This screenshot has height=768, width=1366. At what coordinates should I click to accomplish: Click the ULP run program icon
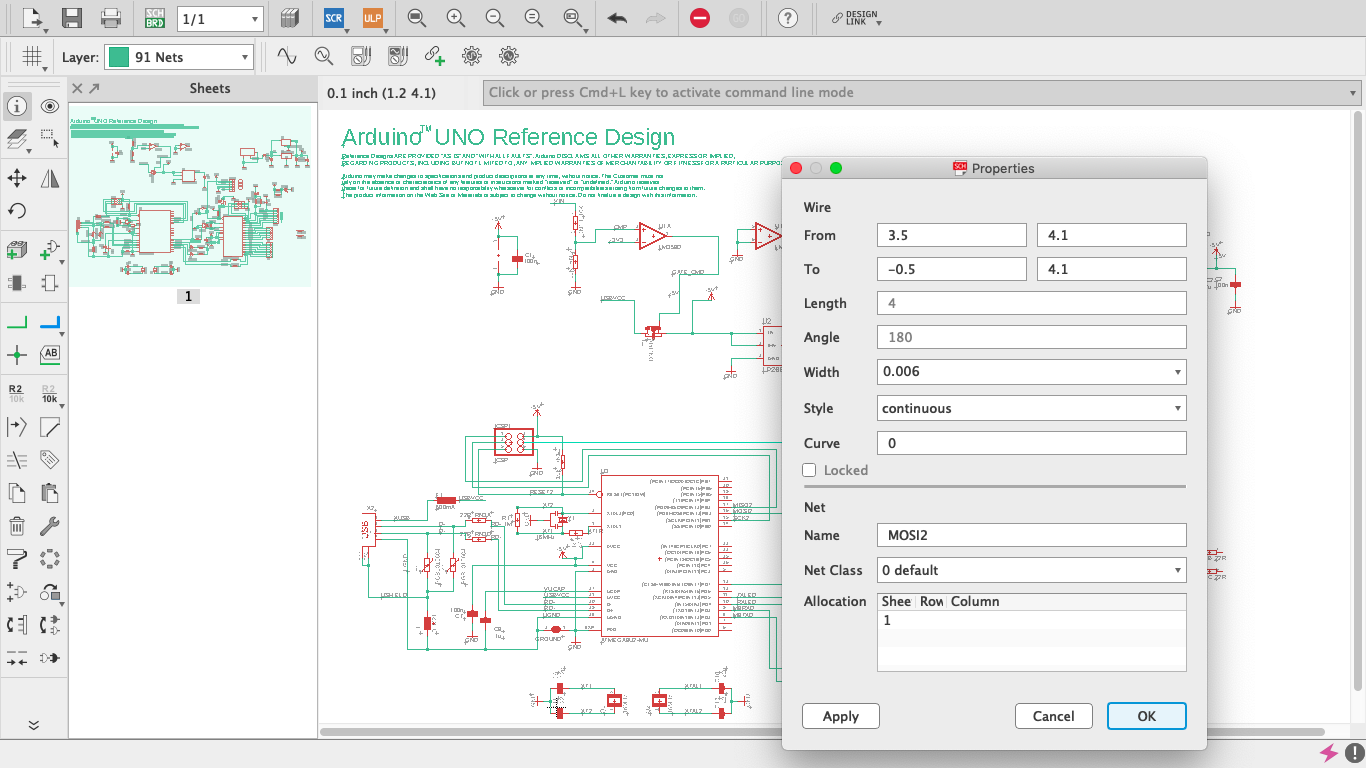pyautogui.click(x=373, y=18)
